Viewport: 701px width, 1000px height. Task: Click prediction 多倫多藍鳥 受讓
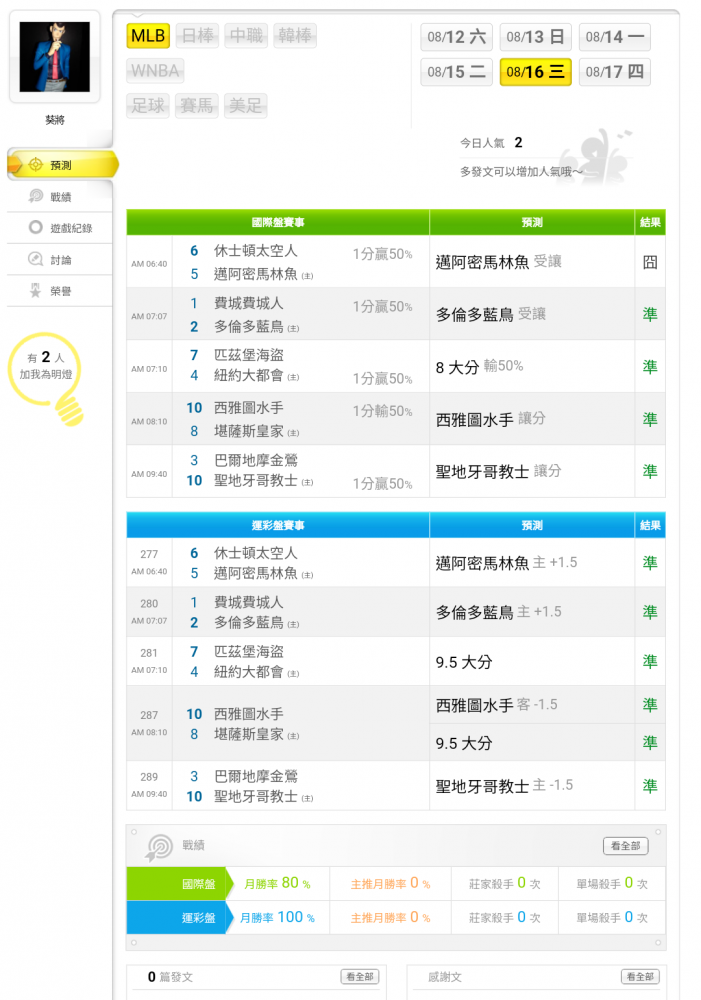click(491, 314)
